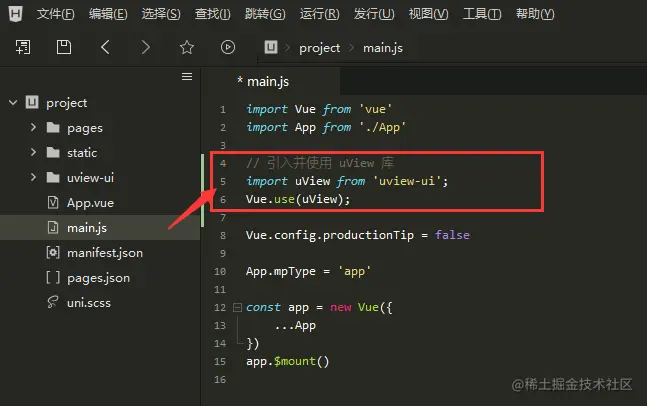Click the project root uni-app icon
The height and width of the screenshot is (406, 647).
click(32, 102)
